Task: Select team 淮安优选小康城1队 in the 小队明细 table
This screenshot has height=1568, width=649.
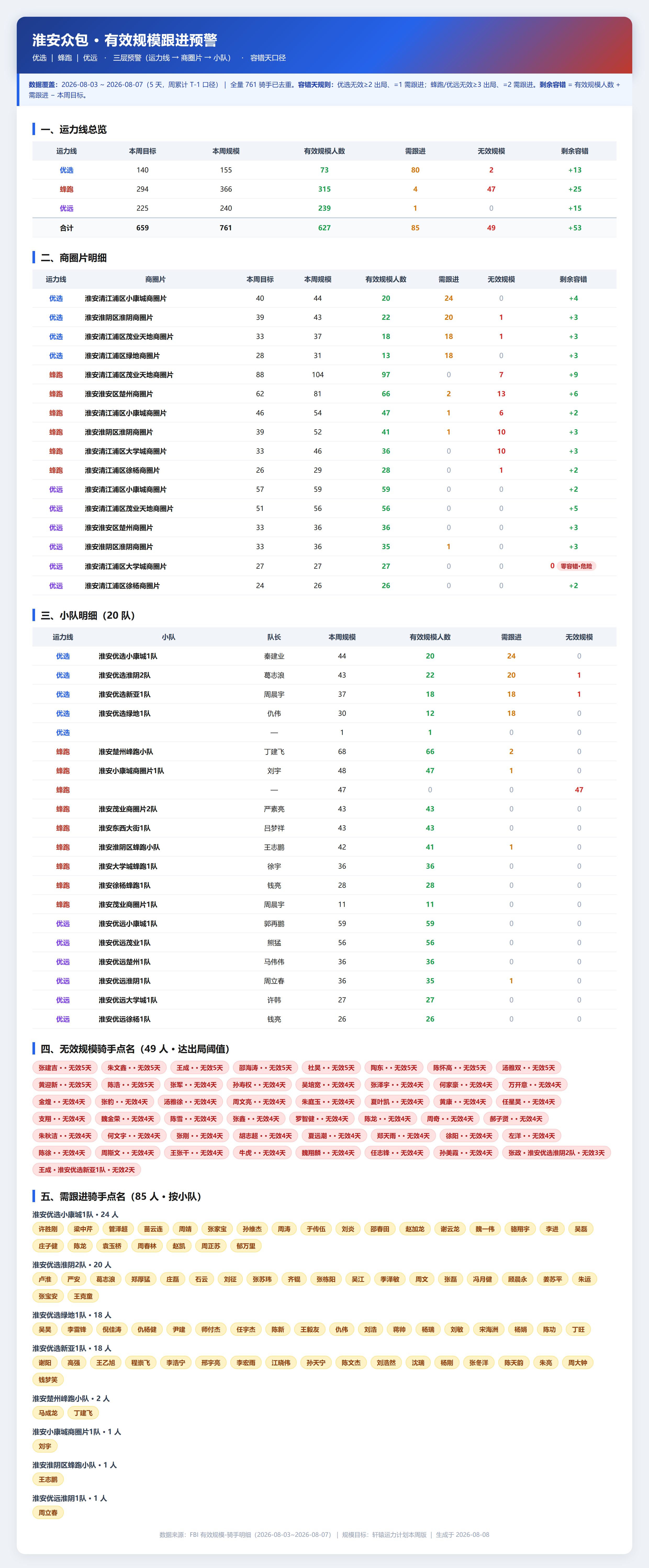Action: coord(128,656)
